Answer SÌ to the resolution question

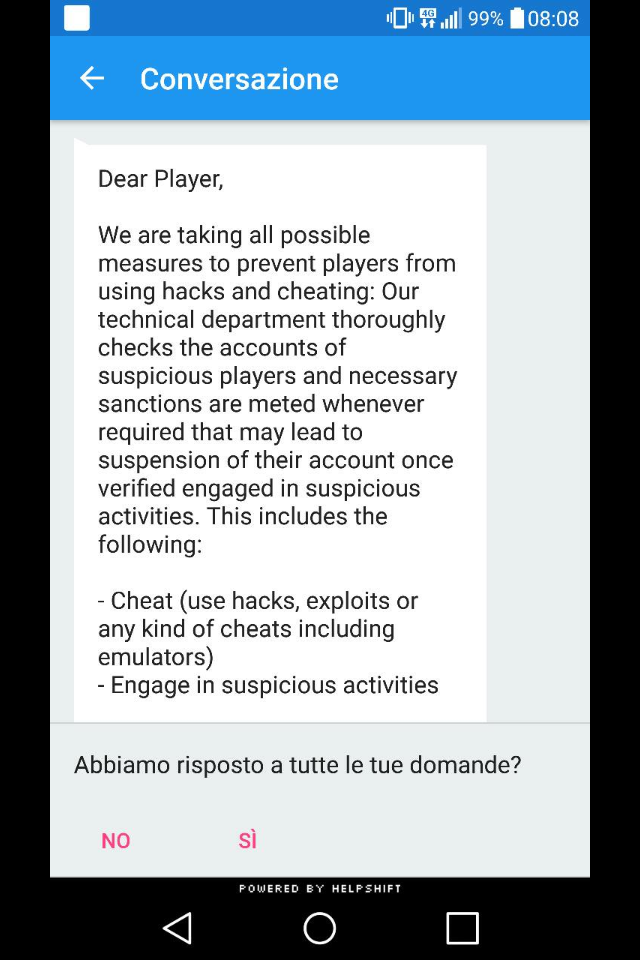247,840
